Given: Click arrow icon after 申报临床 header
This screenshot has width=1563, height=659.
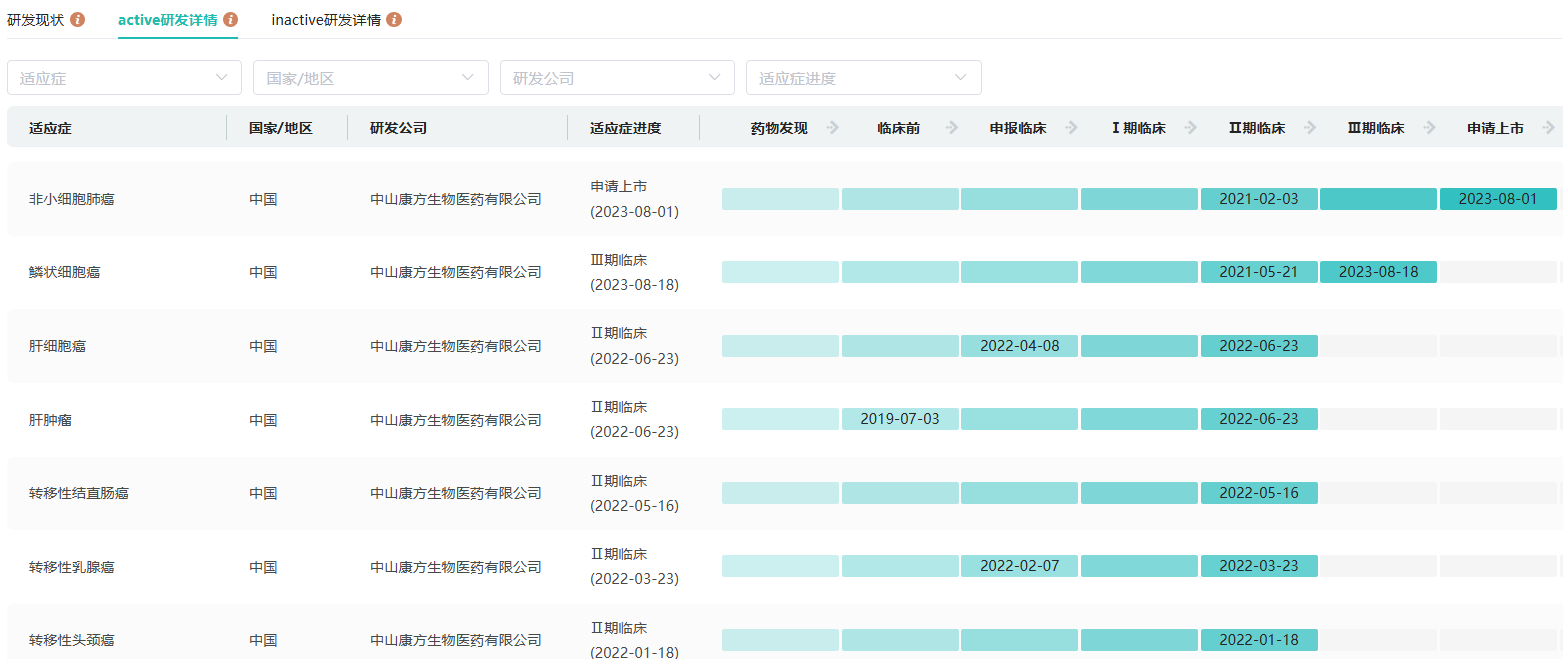Looking at the screenshot, I should click(1071, 128).
